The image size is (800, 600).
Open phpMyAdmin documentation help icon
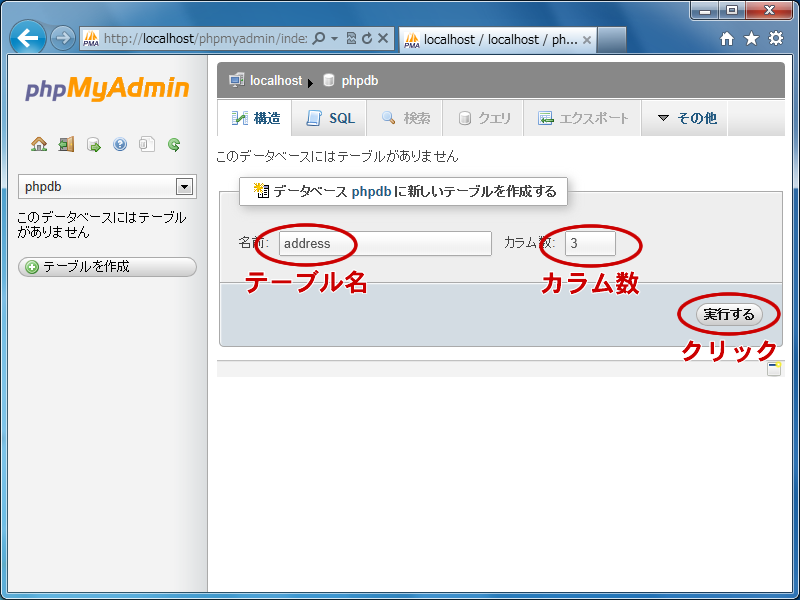120,145
